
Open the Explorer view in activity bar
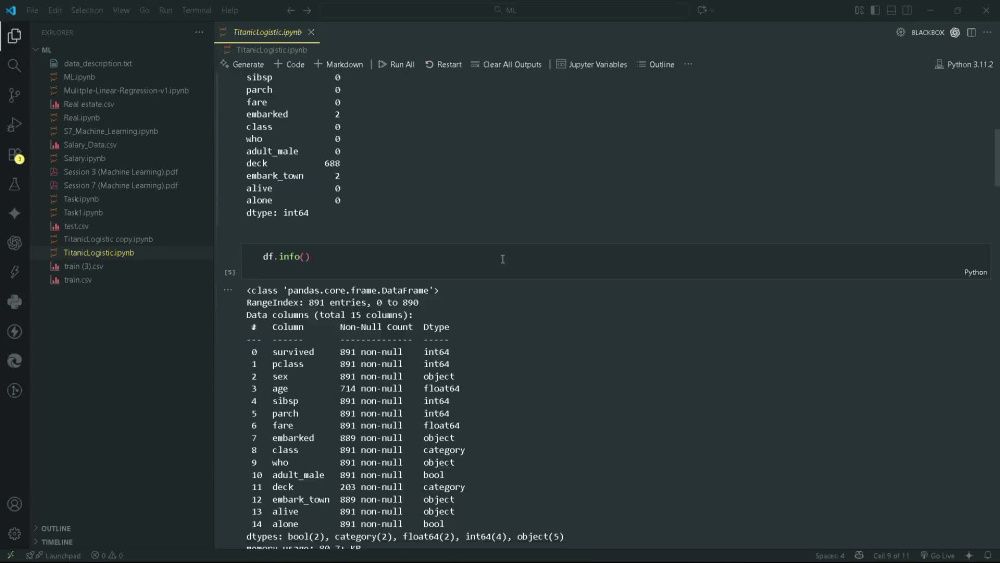(14, 36)
